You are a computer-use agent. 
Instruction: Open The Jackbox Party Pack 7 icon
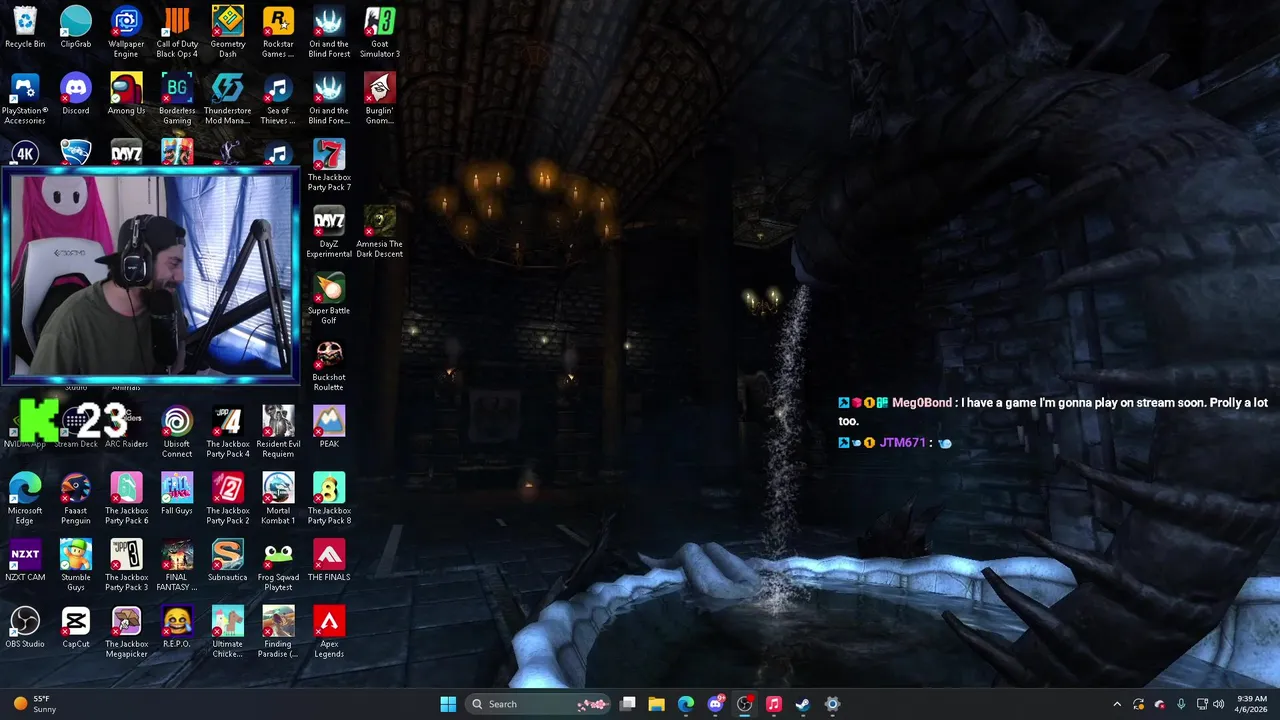point(329,165)
